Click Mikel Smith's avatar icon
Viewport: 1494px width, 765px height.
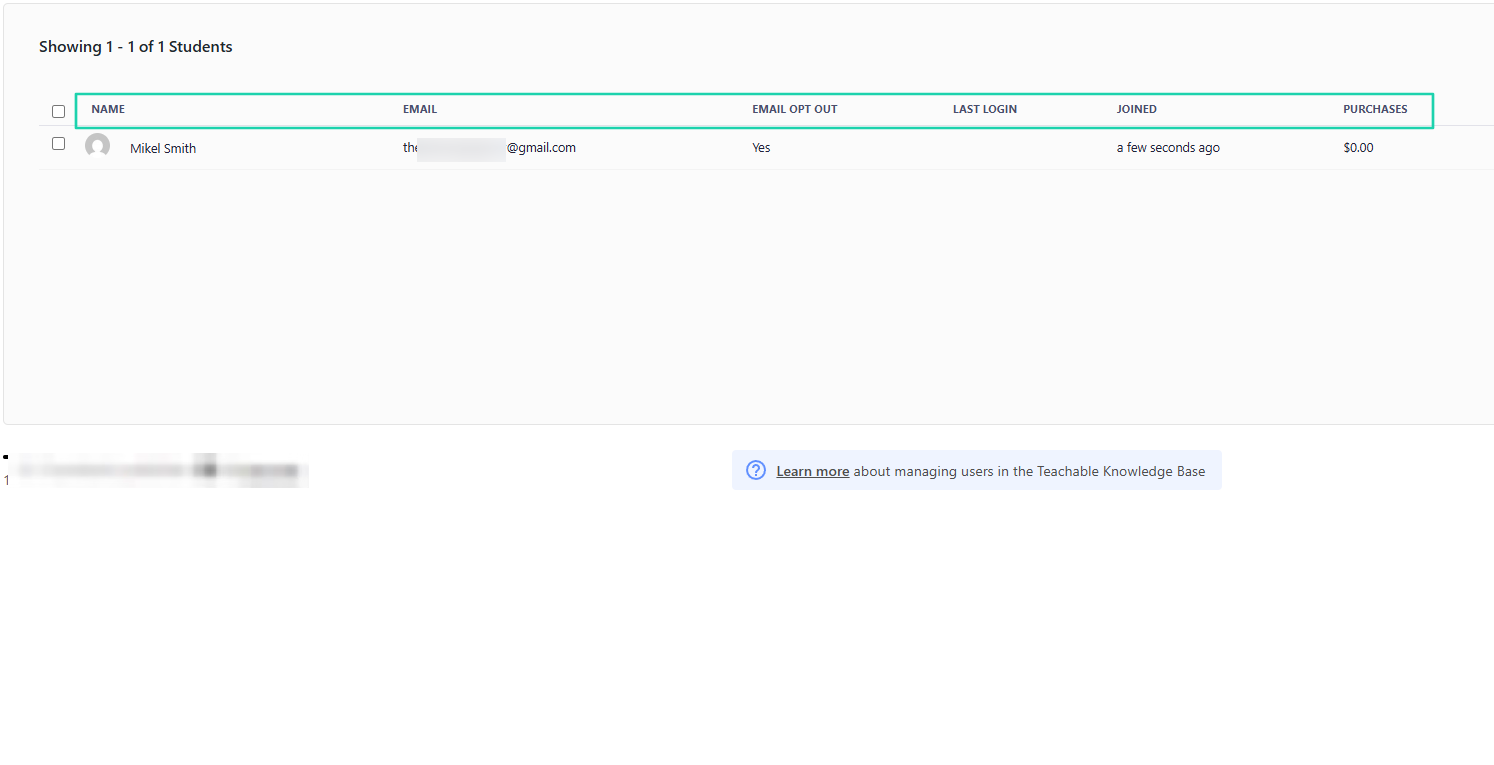coord(98,146)
